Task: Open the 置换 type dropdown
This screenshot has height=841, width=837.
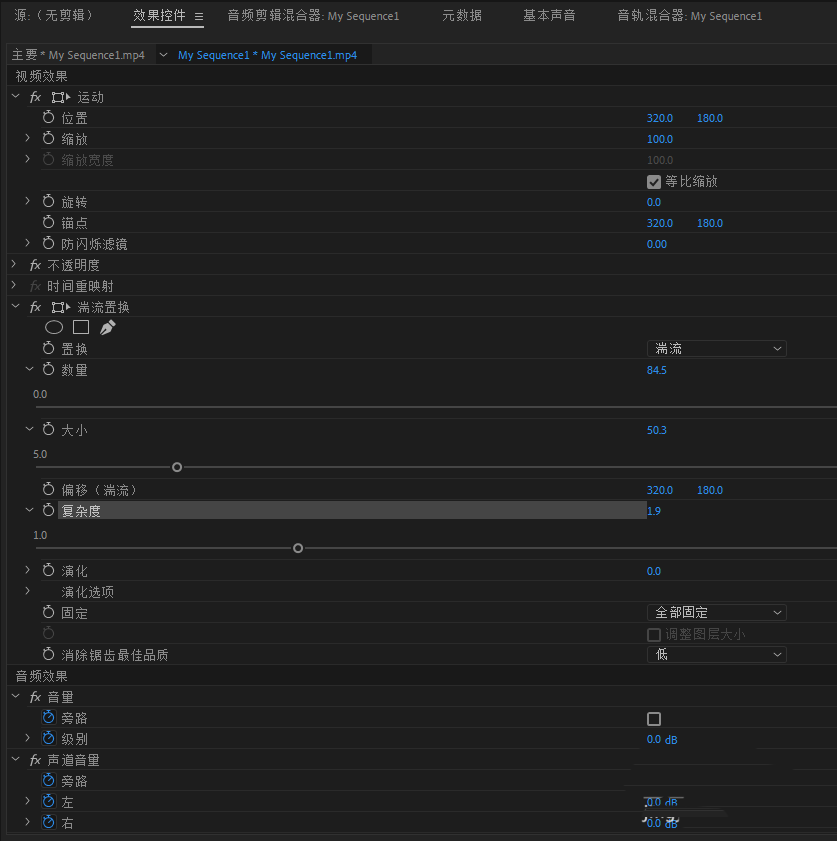Action: [x=716, y=349]
